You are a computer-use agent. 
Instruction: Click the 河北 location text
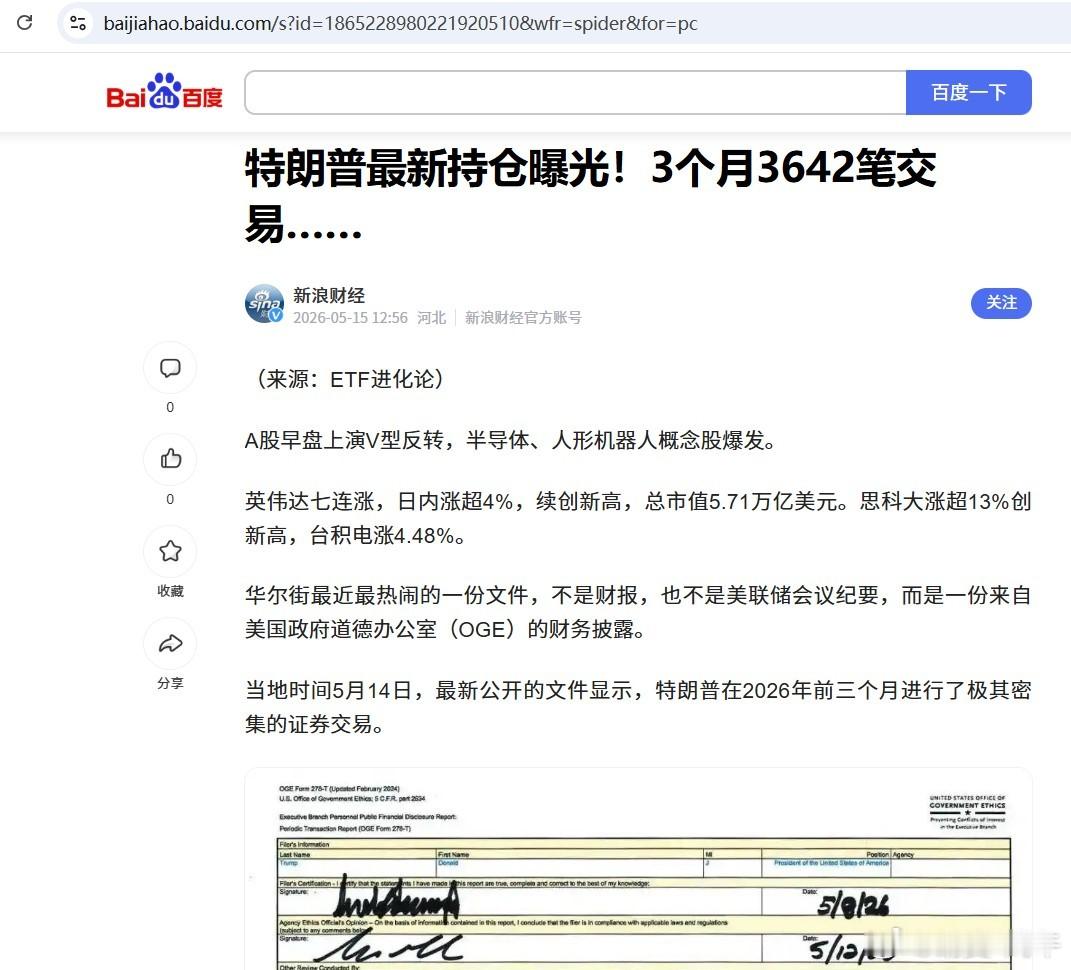(432, 318)
